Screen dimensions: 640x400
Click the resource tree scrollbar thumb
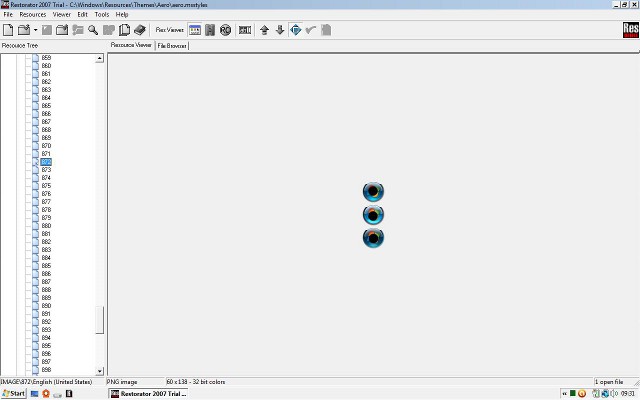click(x=100, y=320)
